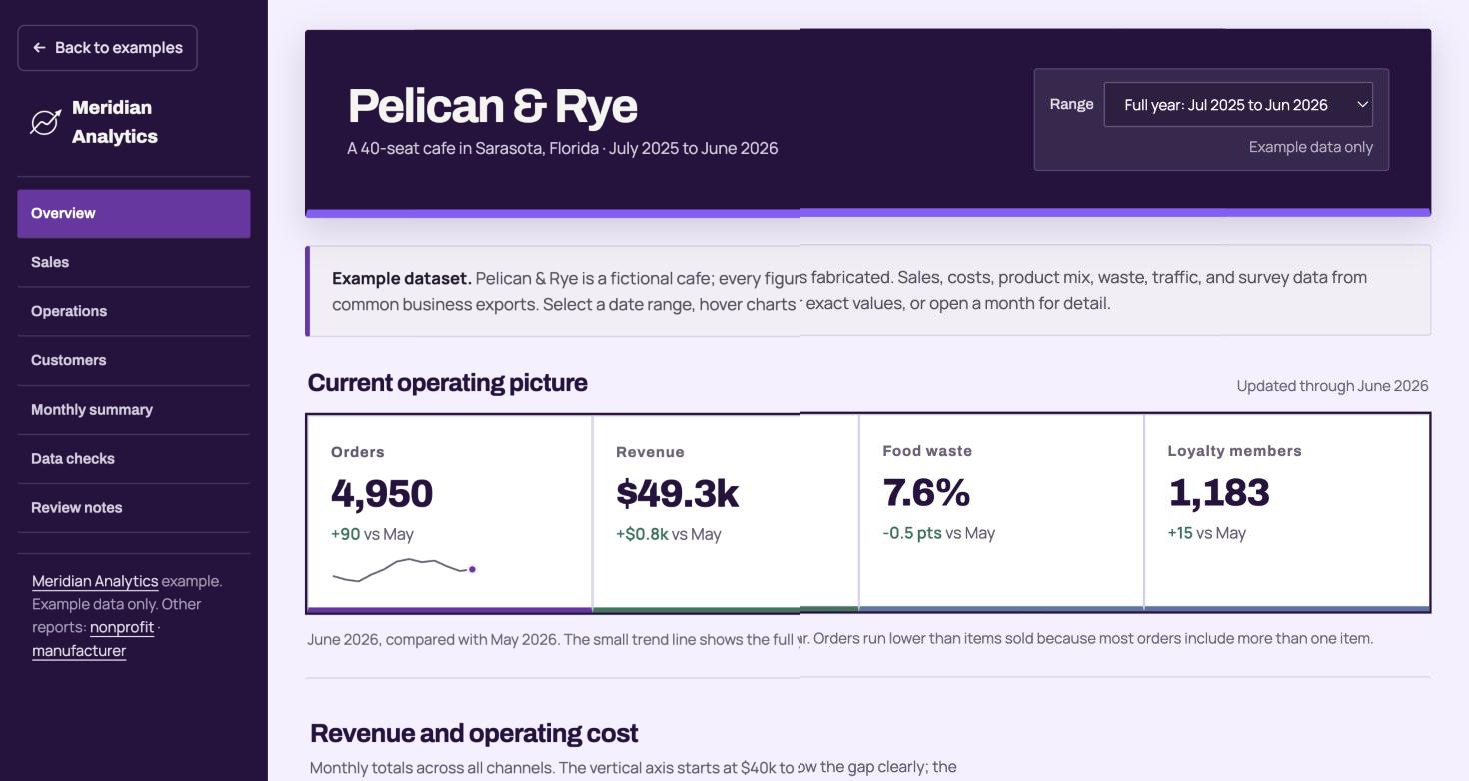This screenshot has height=781, width=1469.
Task: Click the Revenue and operating cost heading
Action: tap(474, 734)
